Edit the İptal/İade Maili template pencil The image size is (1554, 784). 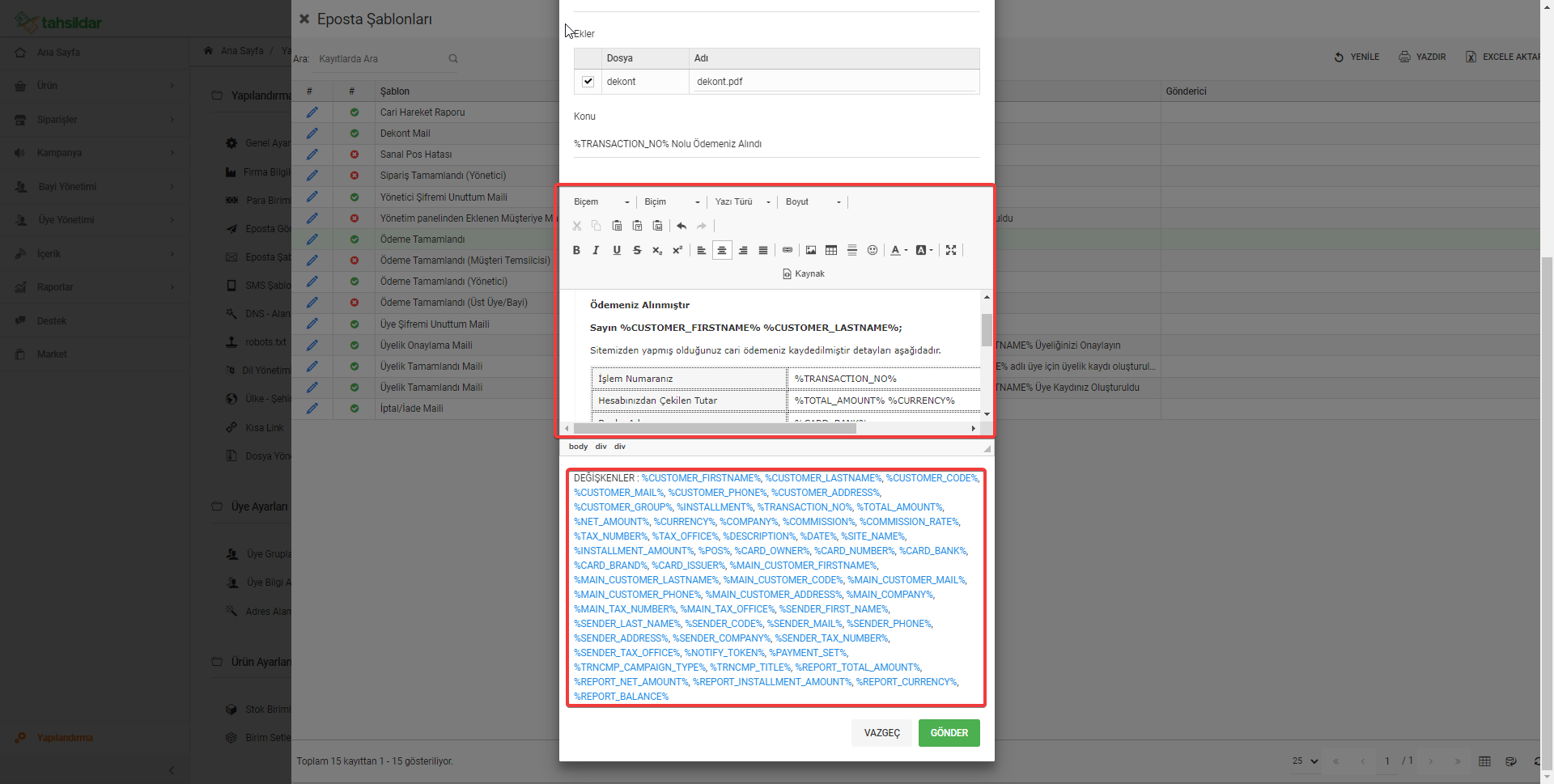tap(312, 409)
